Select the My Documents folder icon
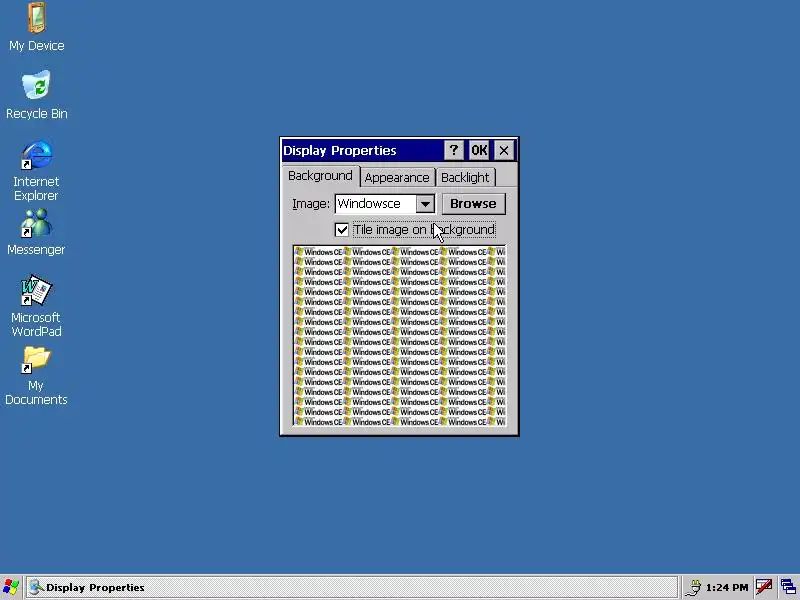The height and width of the screenshot is (600, 800). click(36, 376)
